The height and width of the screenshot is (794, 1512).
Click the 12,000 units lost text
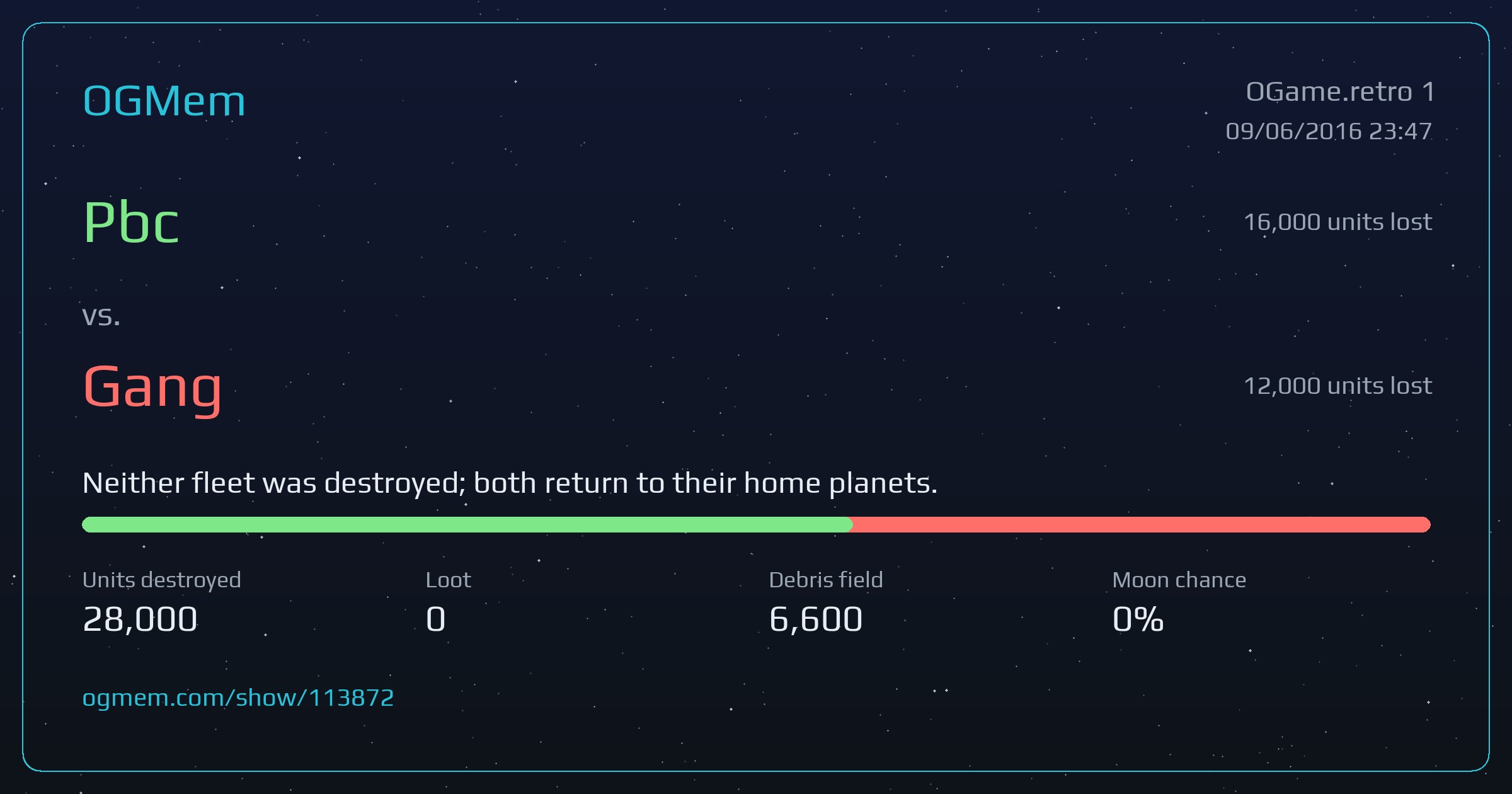tap(1337, 386)
